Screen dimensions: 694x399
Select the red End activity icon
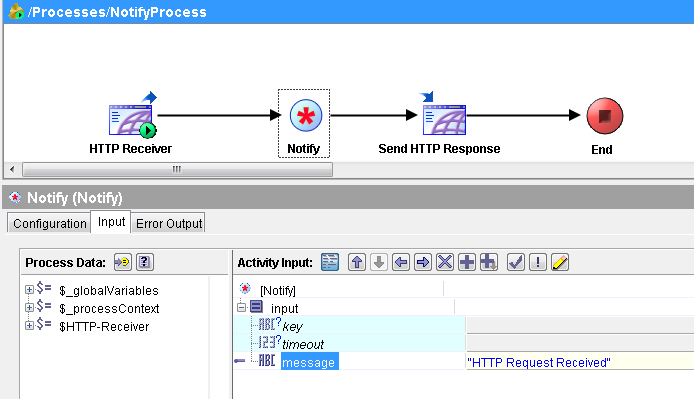pos(605,116)
